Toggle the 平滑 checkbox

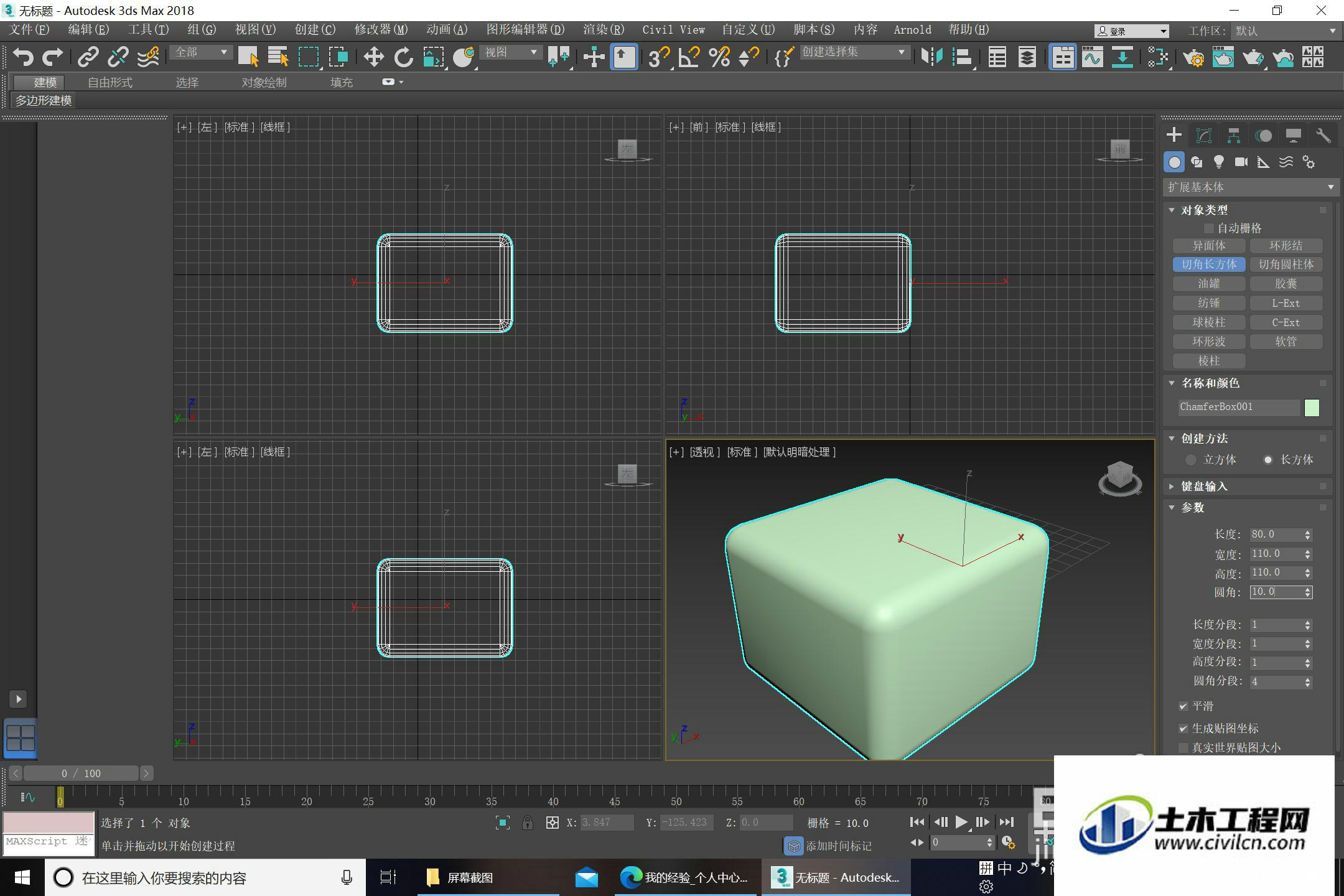(1183, 706)
